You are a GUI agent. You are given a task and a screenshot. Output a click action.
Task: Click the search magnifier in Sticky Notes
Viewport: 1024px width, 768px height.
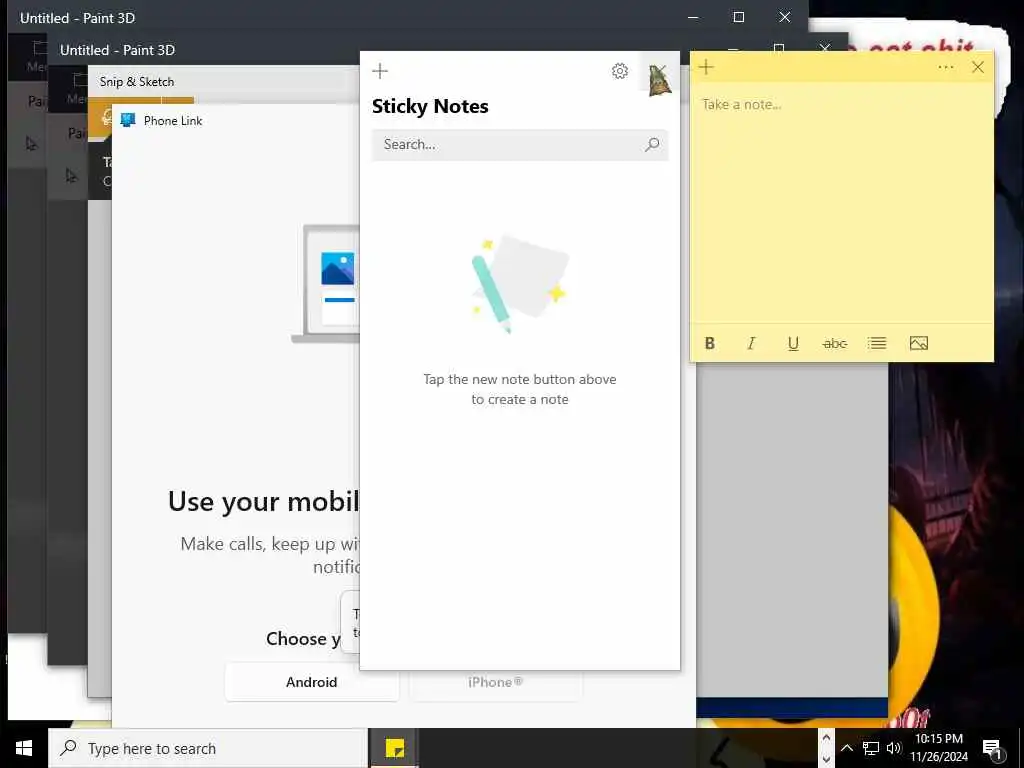click(x=652, y=144)
